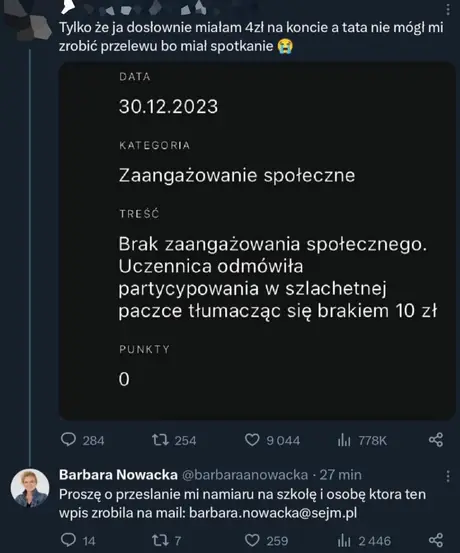Like Barbara Nowacka's reply with 259 likes
Screen dimensions: 460x553
click(266, 540)
